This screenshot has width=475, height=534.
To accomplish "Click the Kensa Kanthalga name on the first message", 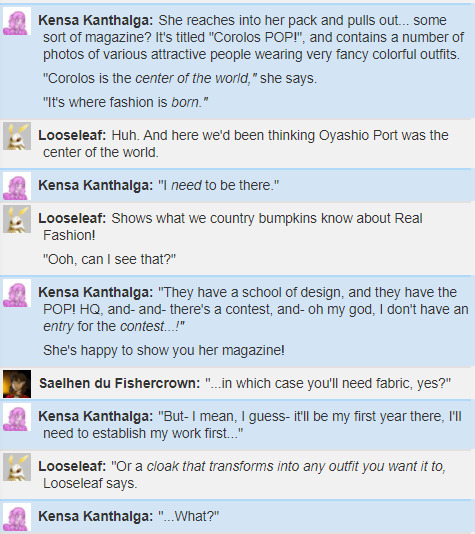I will [96, 20].
